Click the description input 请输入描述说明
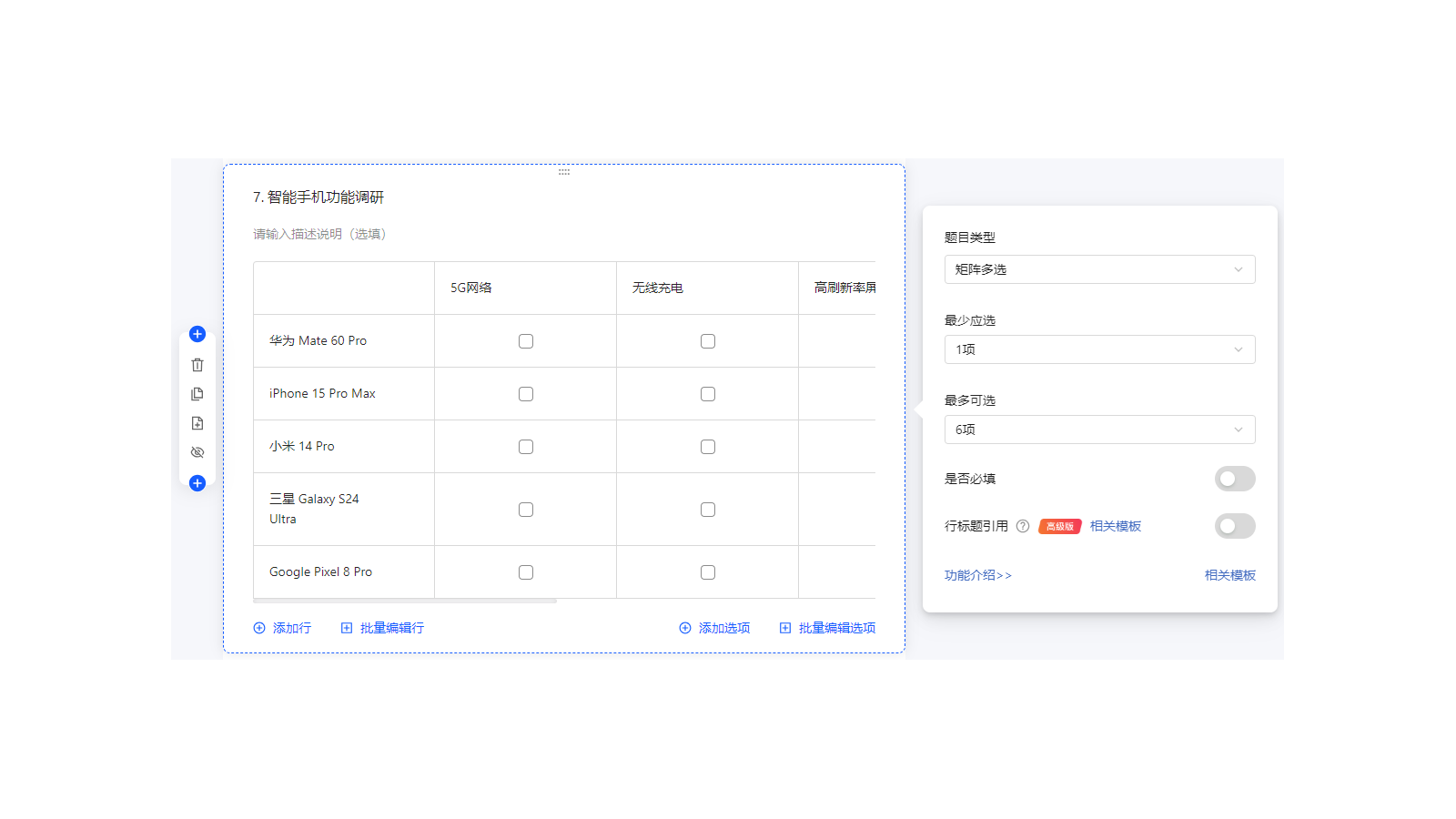The width and height of the screenshot is (1456, 819). (x=318, y=234)
